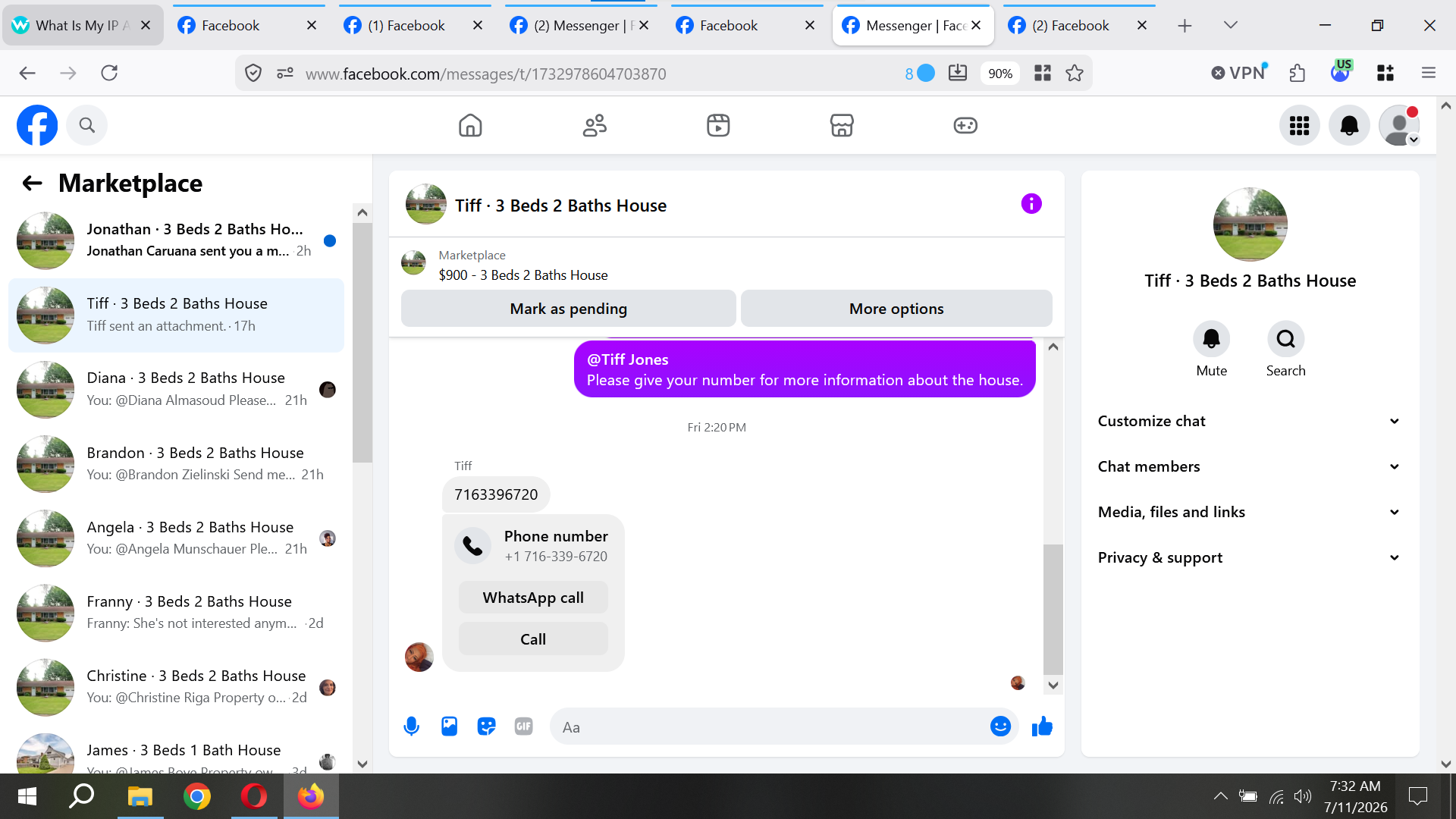Click the WhatsApp call button
The width and height of the screenshot is (1456, 819).
pyautogui.click(x=533, y=598)
